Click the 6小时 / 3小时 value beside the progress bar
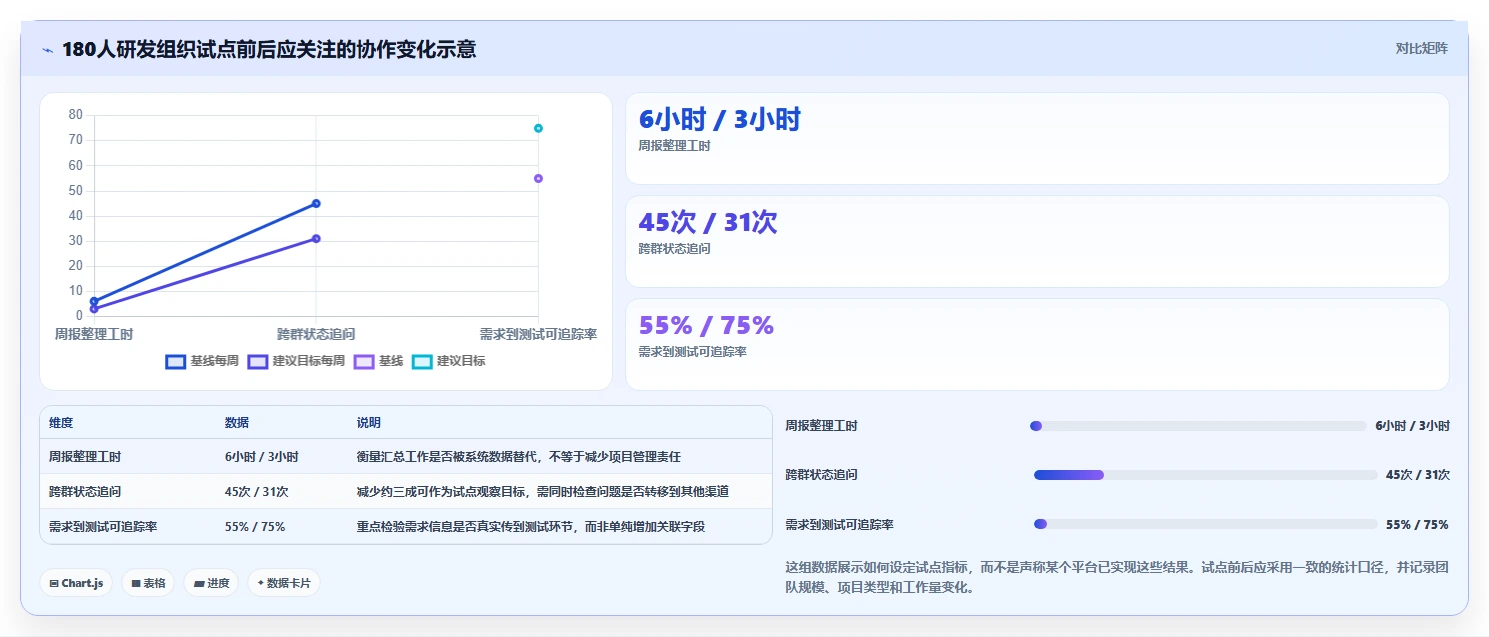 click(1412, 426)
